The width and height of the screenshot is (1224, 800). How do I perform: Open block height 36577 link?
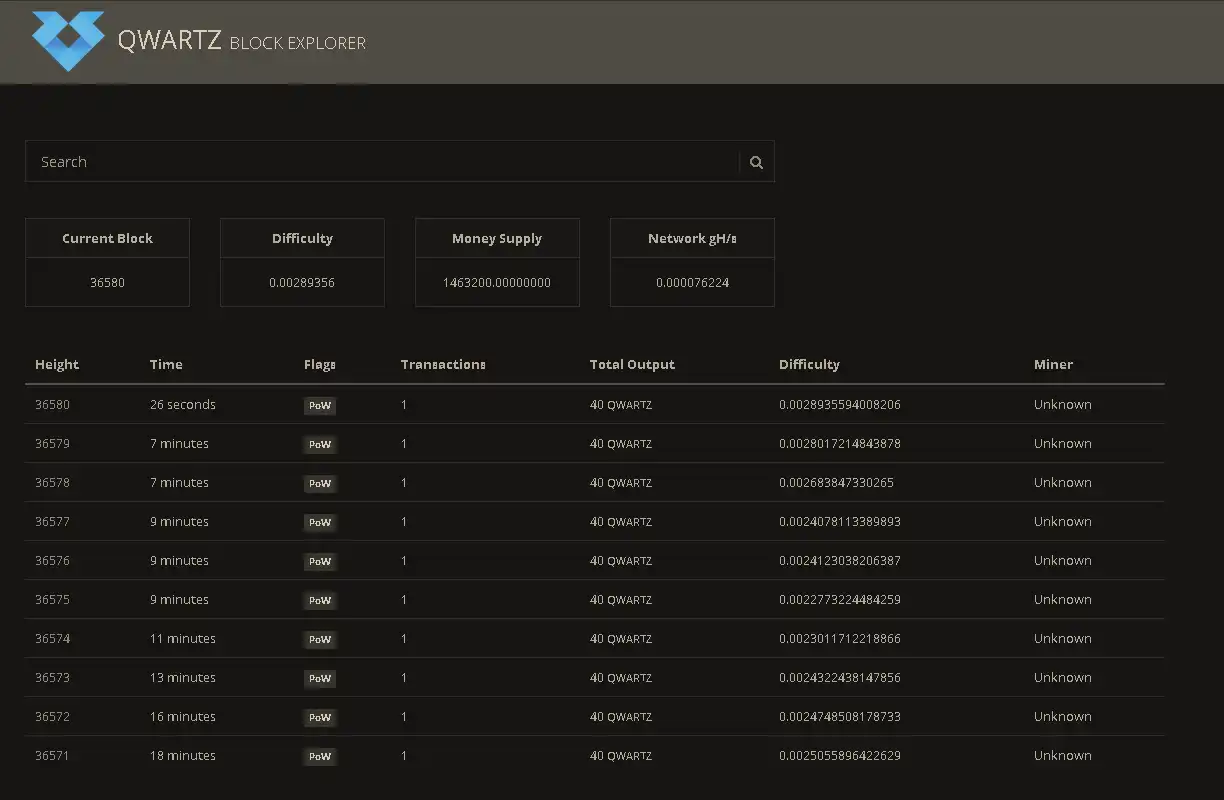52,522
